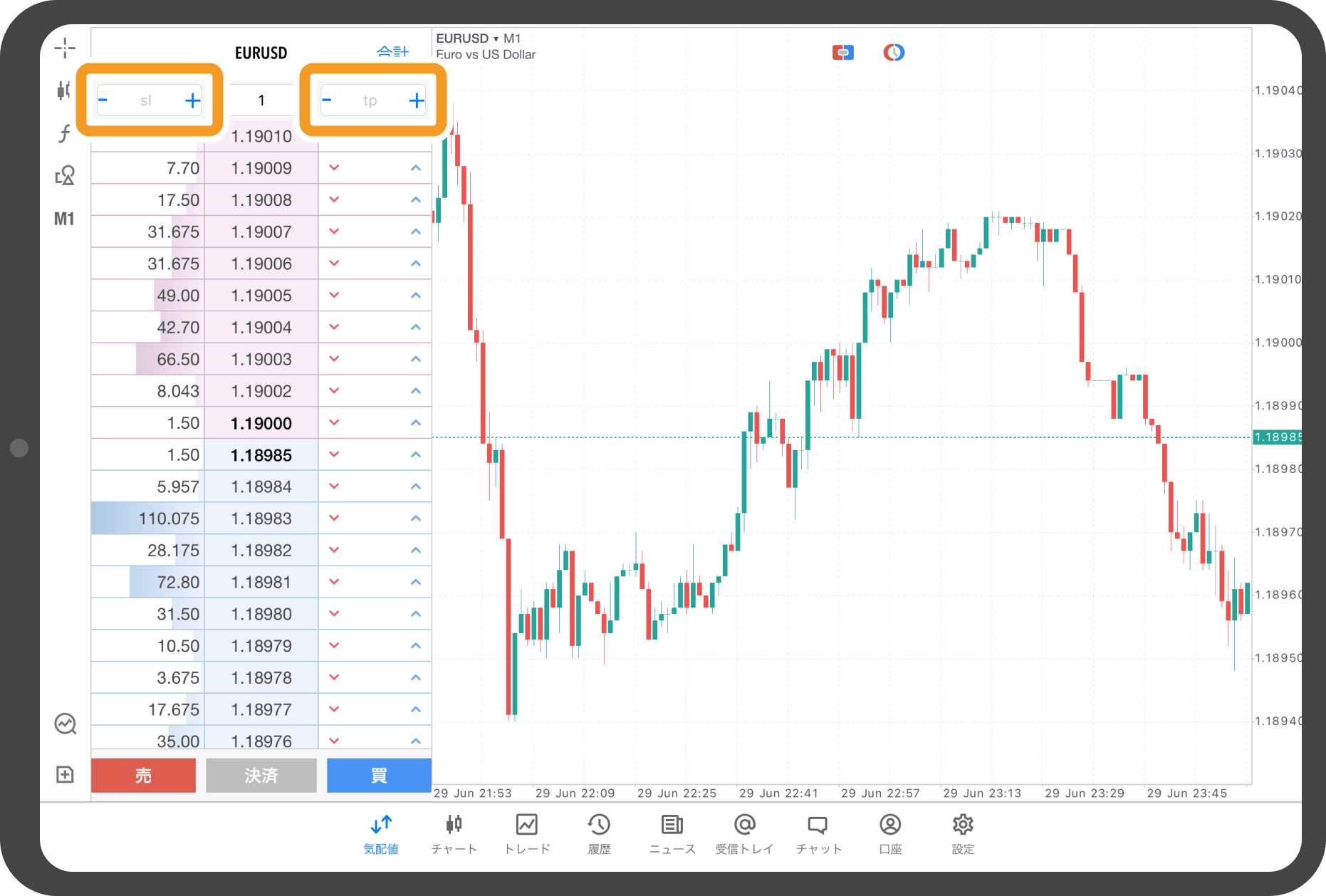1326x896 pixels.
Task: Click red down chevron at 1.18983
Action: 334,519
